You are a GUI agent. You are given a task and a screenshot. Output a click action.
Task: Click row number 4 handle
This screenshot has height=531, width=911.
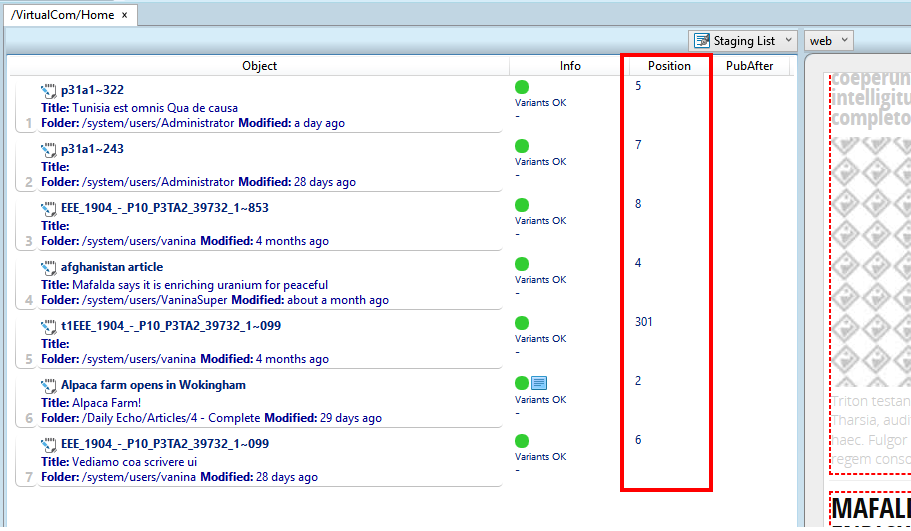28,300
